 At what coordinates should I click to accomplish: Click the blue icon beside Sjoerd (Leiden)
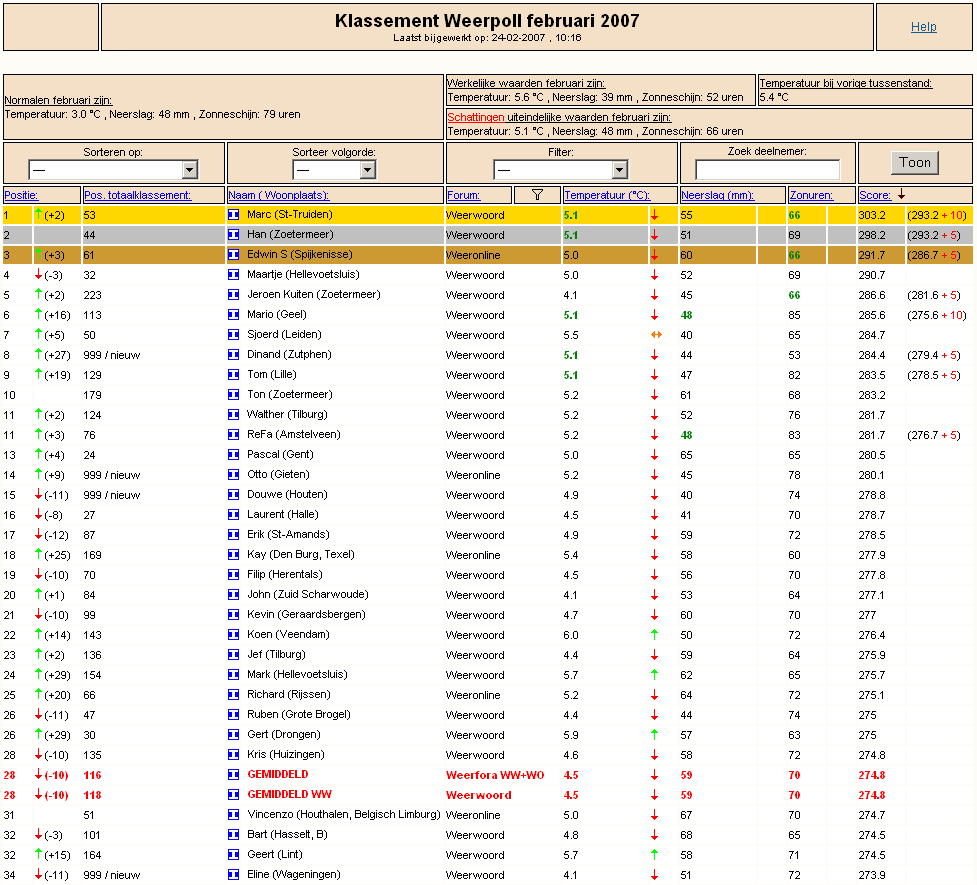(x=234, y=335)
